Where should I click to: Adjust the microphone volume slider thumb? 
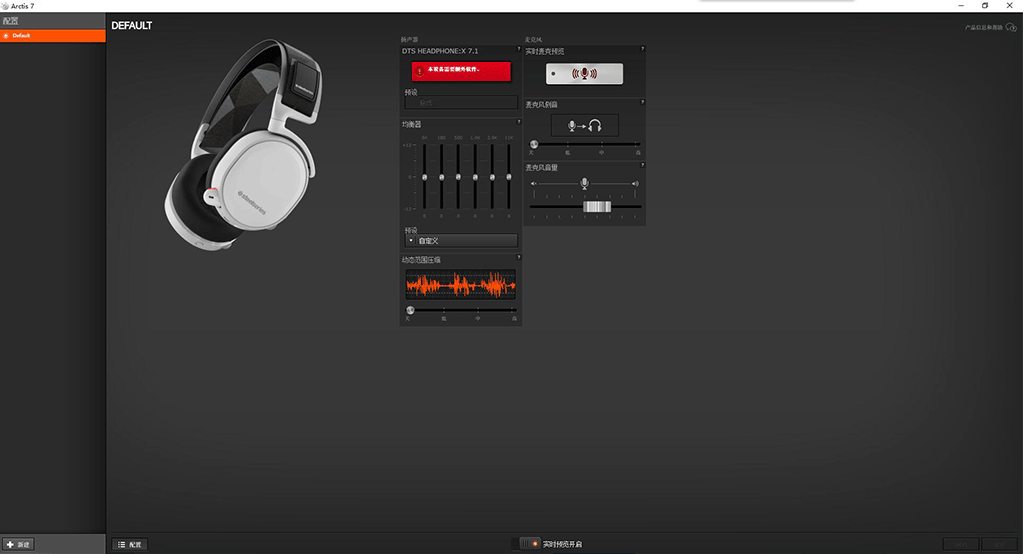click(x=597, y=206)
